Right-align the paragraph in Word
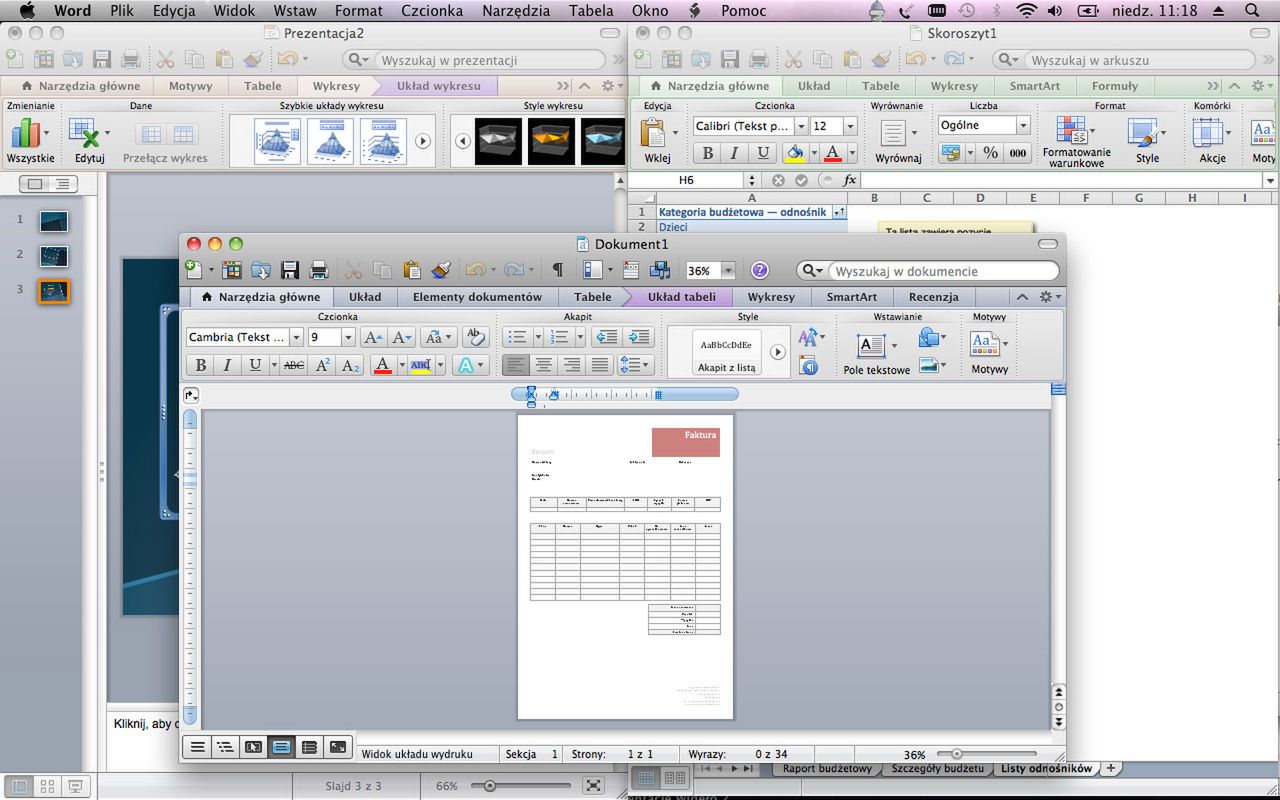This screenshot has height=800, width=1280. click(x=572, y=366)
